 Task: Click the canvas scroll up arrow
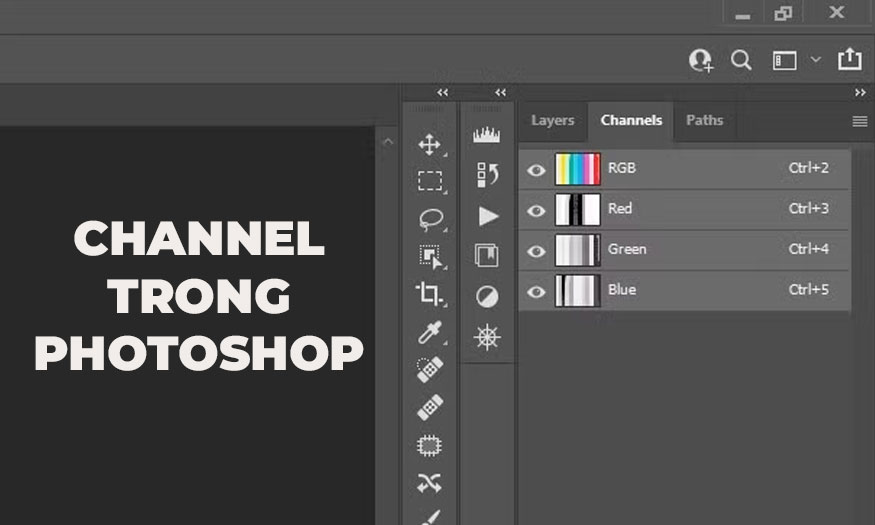pos(388,142)
